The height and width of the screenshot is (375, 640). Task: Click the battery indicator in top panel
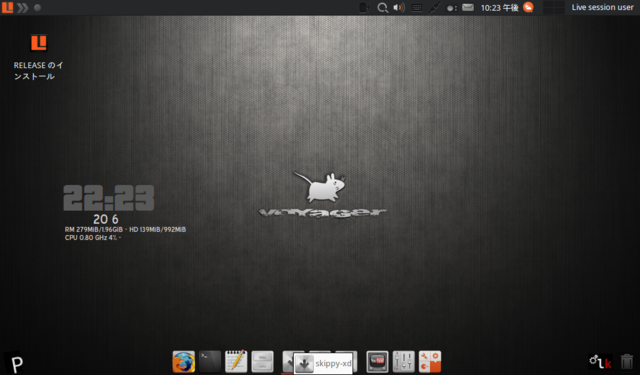pyautogui.click(x=364, y=7)
